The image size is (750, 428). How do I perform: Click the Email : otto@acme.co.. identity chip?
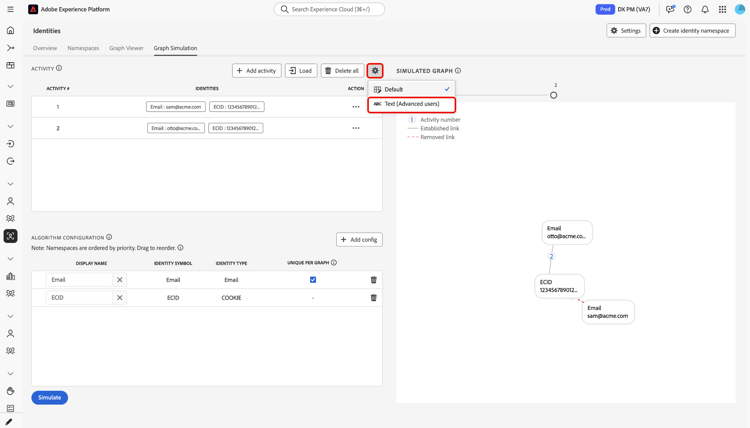point(176,128)
